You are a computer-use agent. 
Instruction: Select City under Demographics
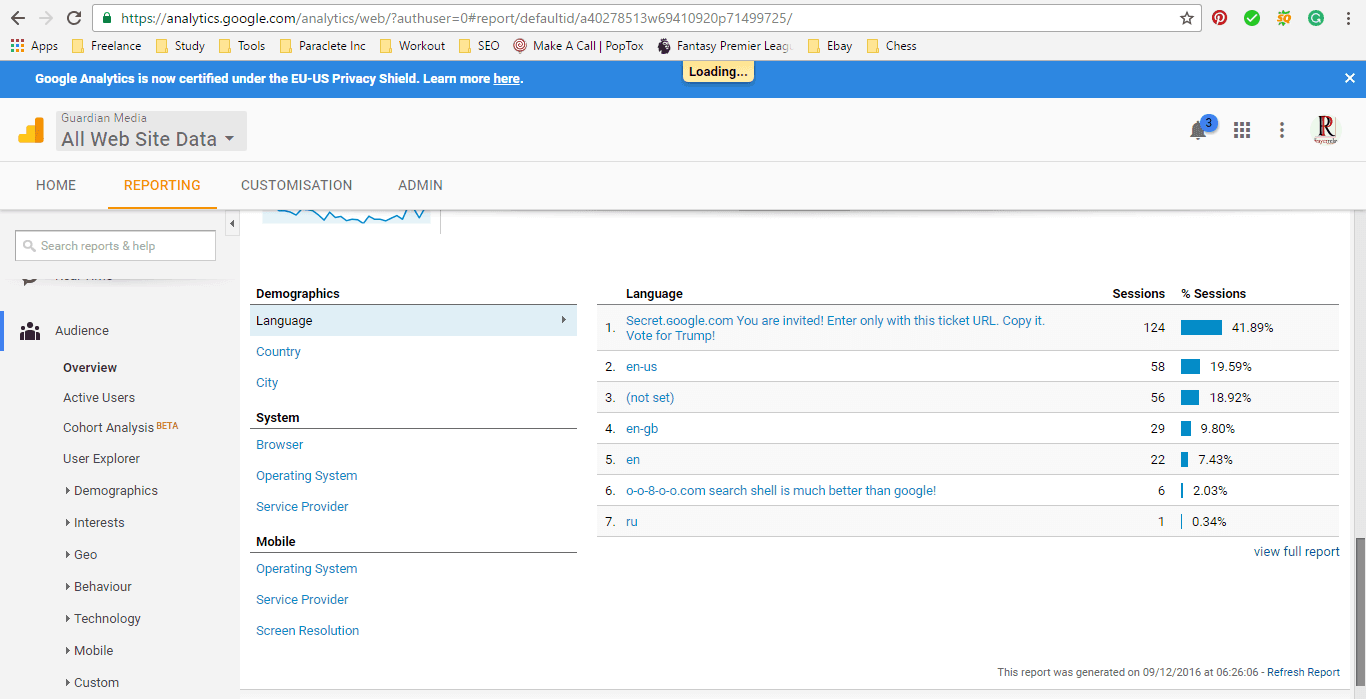point(267,383)
